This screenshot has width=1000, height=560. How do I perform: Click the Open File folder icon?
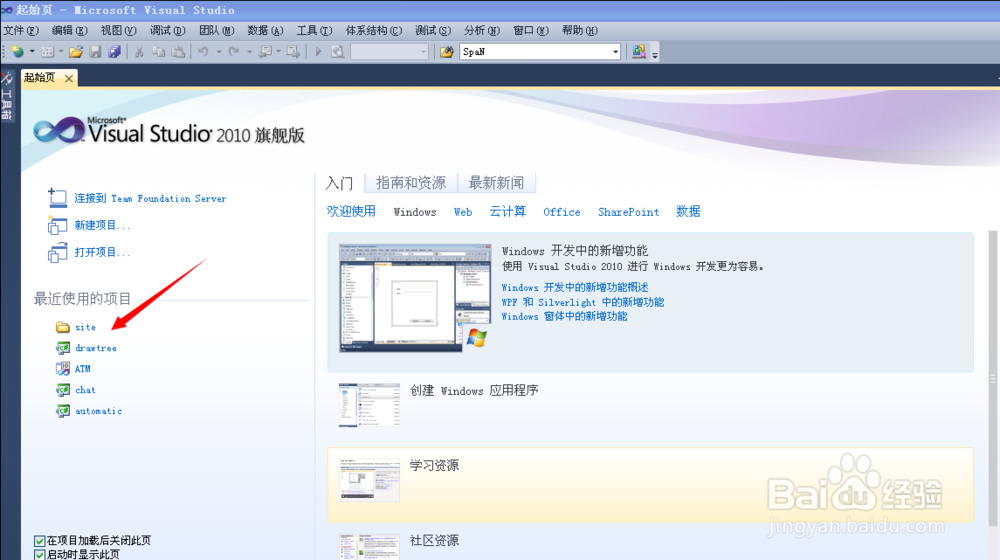(x=76, y=52)
